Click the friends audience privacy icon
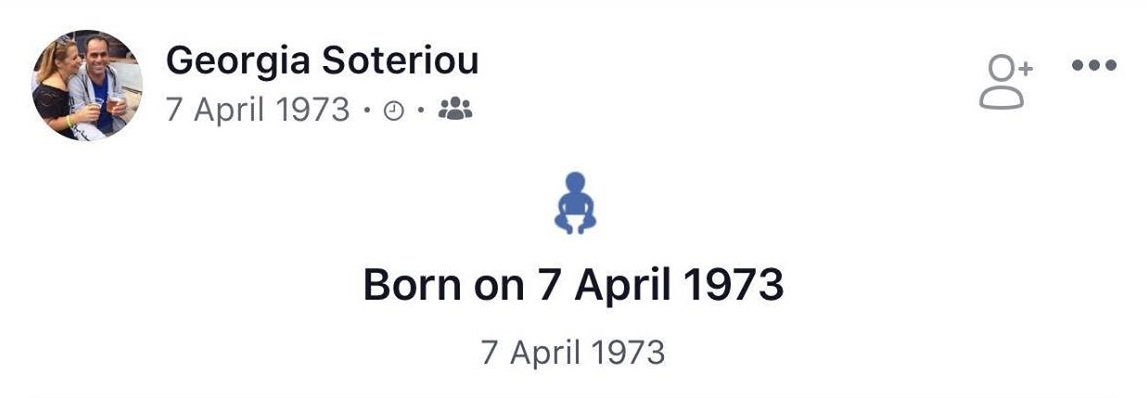Screen dimensions: 1147x398 455,109
